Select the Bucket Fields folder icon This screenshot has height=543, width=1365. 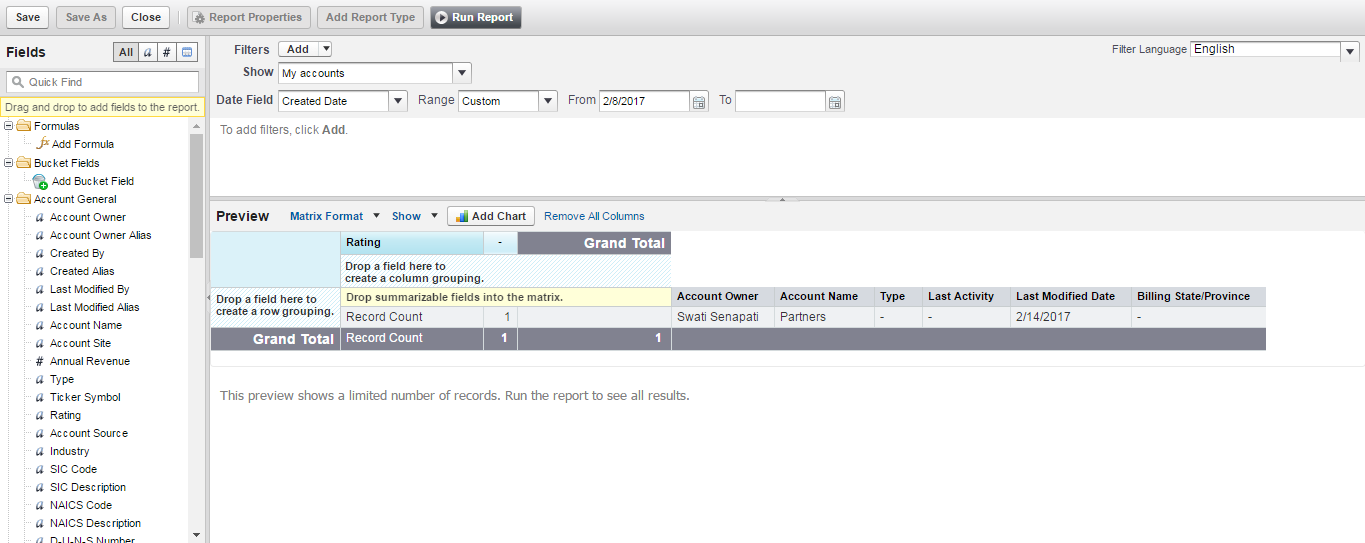pos(23,162)
